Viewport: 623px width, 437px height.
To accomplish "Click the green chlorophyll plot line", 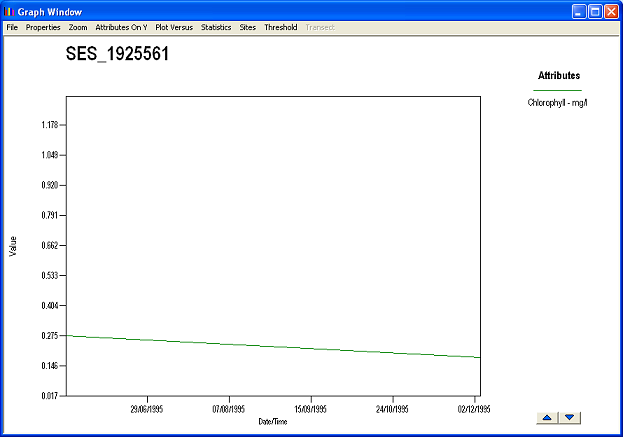I will 270,347.
